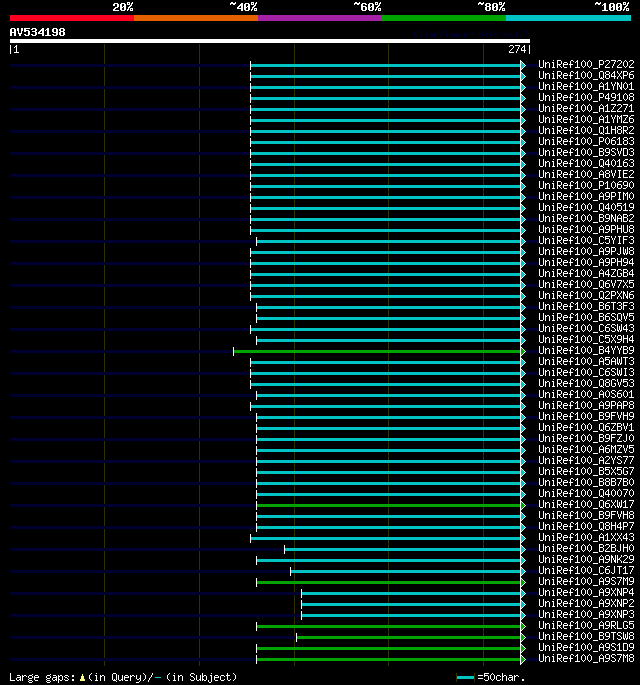Select UniRef100_Q6ZBV1 label

point(586,427)
